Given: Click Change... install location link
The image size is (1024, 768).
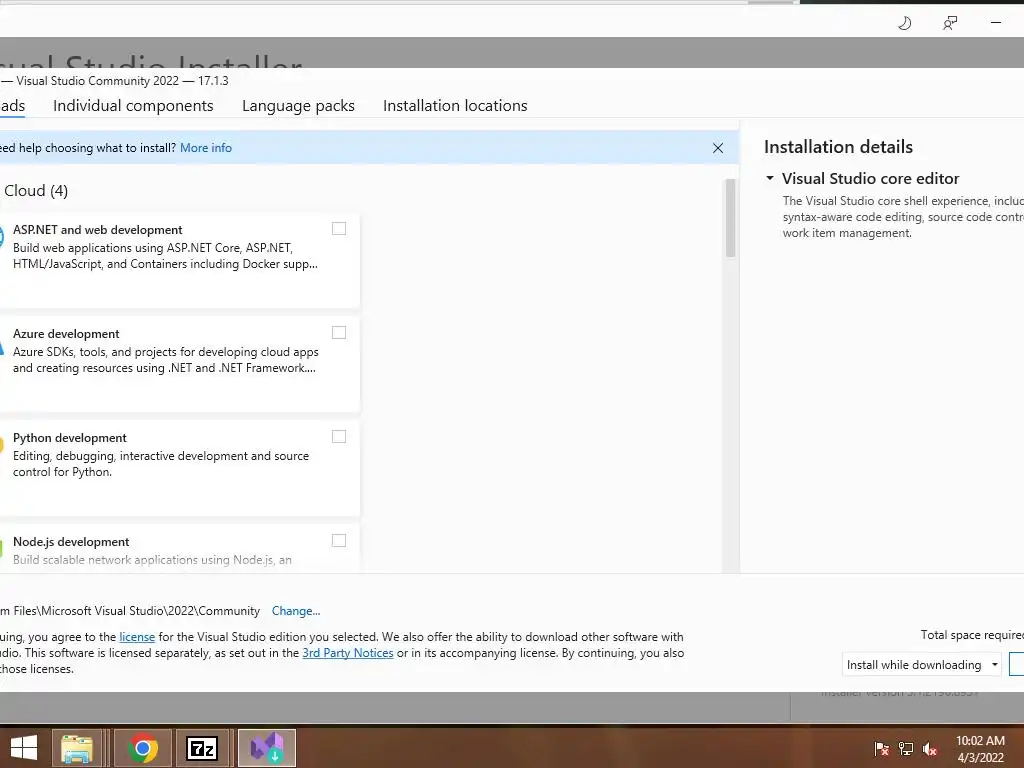Looking at the screenshot, I should point(296,611).
